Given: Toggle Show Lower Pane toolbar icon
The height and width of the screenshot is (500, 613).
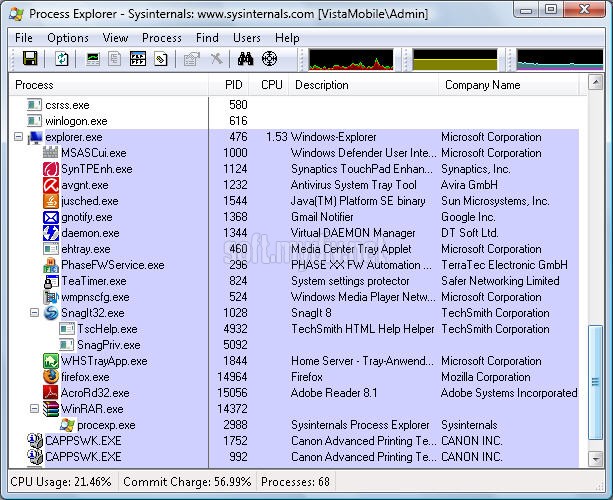Looking at the screenshot, I should pyautogui.click(x=138, y=59).
